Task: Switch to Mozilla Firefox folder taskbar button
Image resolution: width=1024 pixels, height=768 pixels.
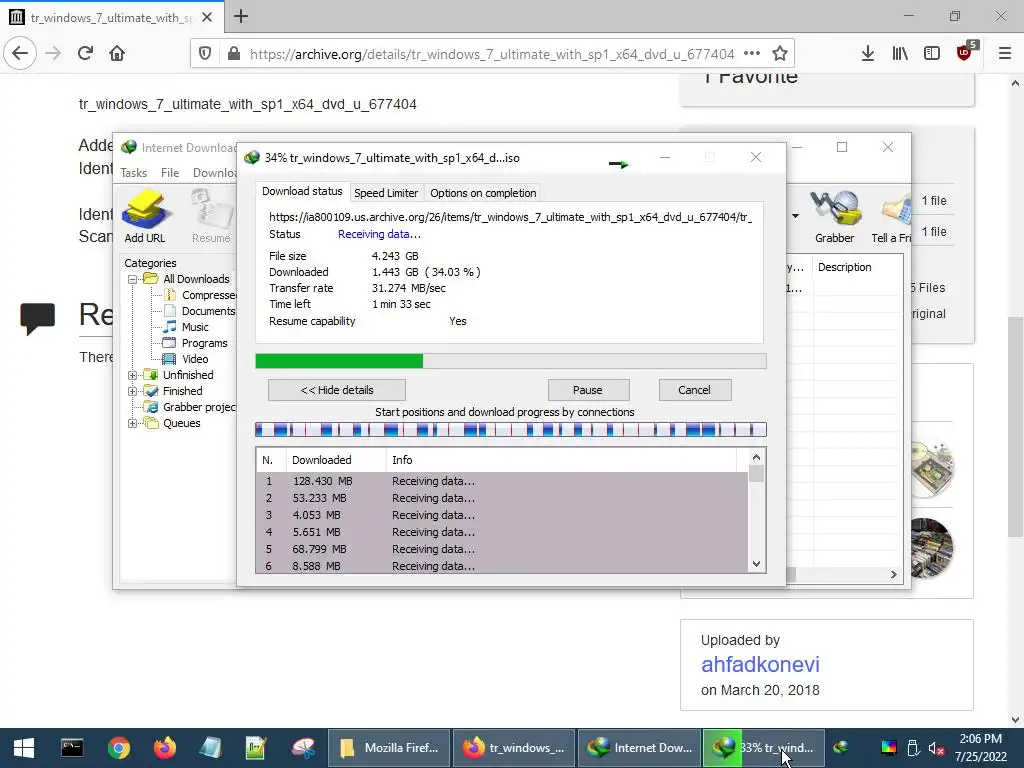Action: click(x=389, y=748)
